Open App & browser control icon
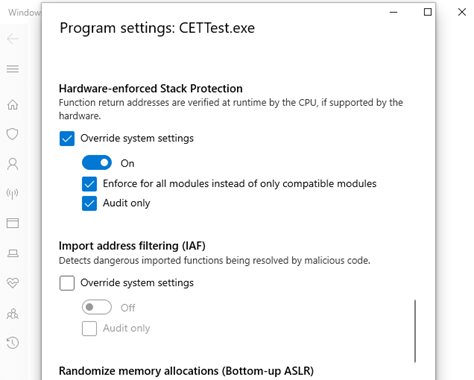474x380 pixels. point(13,223)
